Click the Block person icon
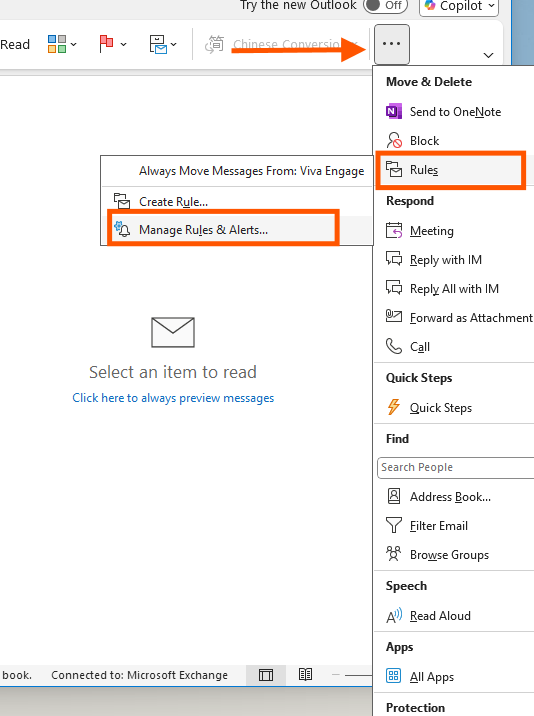The height and width of the screenshot is (716, 534). click(394, 140)
